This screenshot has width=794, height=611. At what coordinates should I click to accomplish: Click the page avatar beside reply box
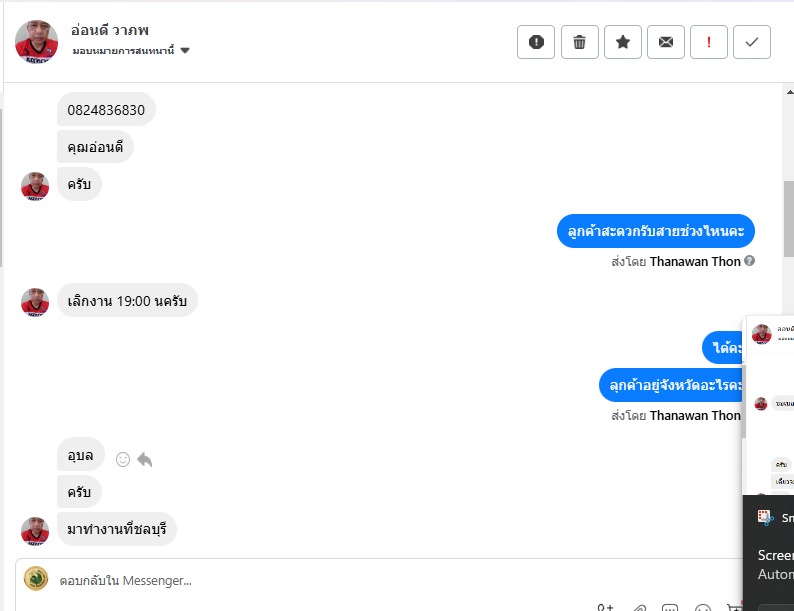[36, 579]
